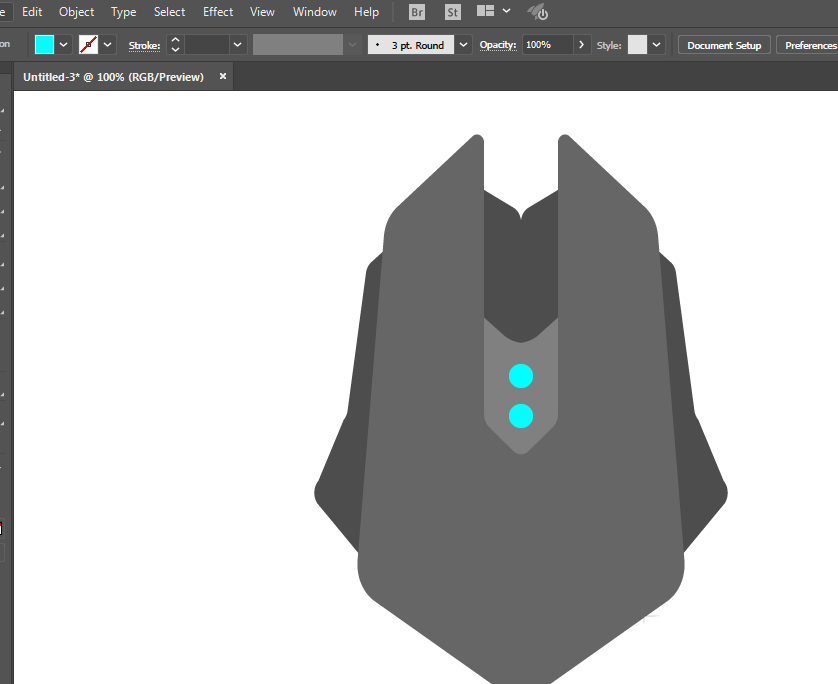Open the Object menu
Image resolution: width=838 pixels, height=684 pixels.
click(77, 12)
